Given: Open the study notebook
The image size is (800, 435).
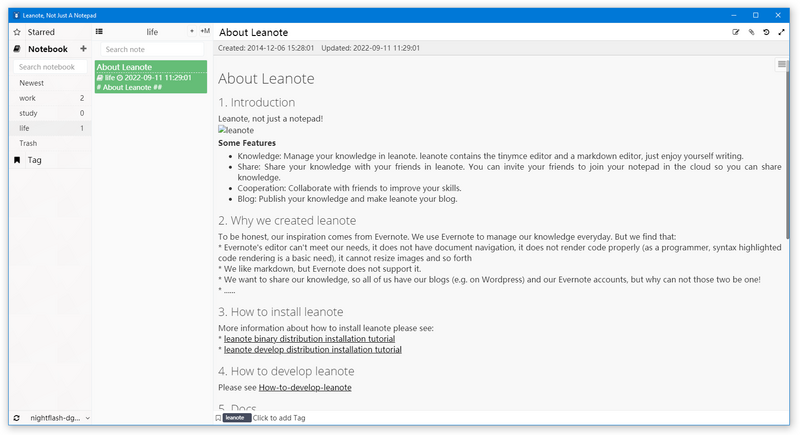Looking at the screenshot, I should pos(50,113).
